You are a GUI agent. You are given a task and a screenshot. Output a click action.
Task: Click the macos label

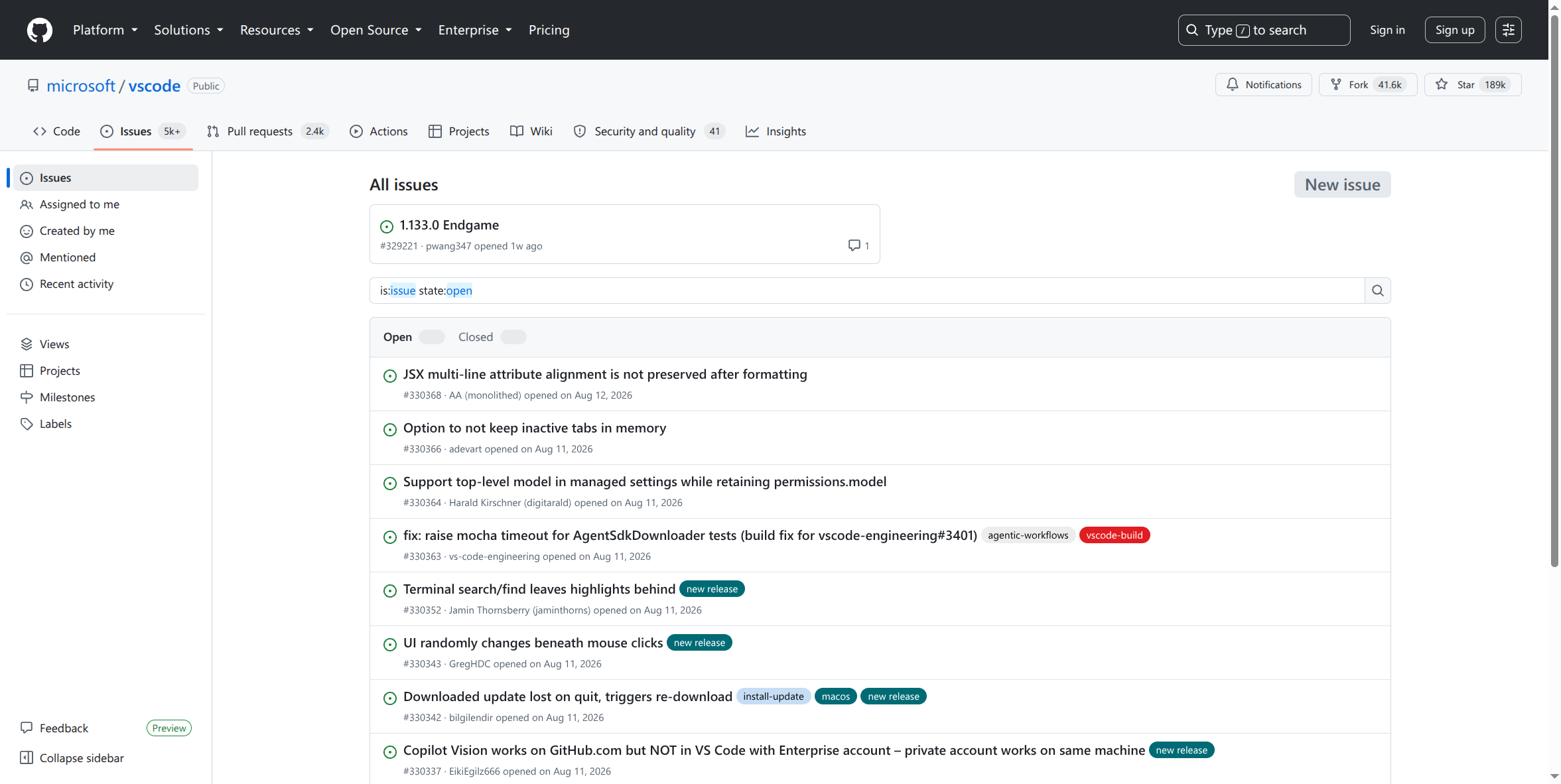coord(835,696)
